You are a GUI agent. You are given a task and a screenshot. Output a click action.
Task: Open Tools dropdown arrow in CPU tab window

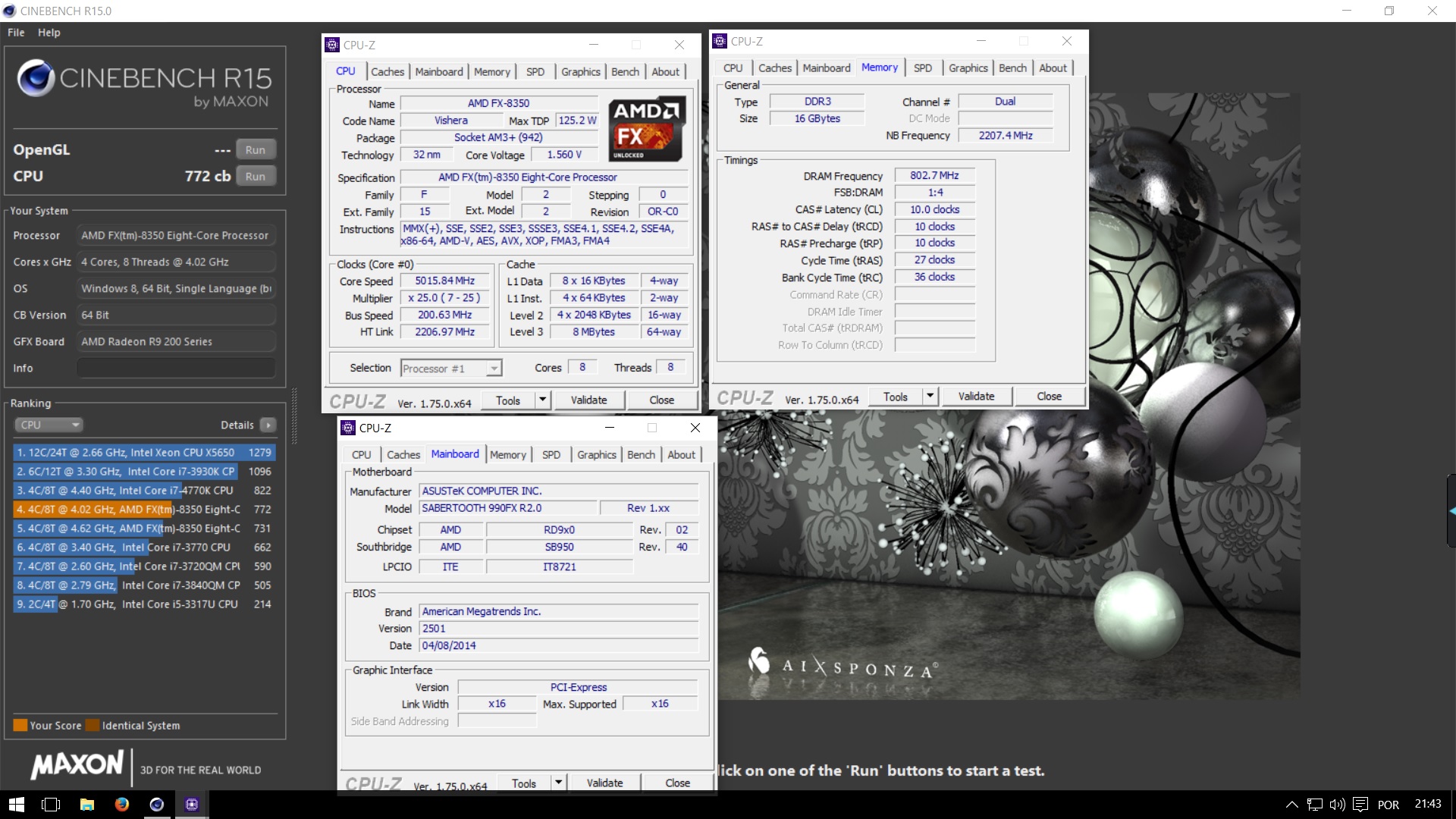[x=542, y=400]
